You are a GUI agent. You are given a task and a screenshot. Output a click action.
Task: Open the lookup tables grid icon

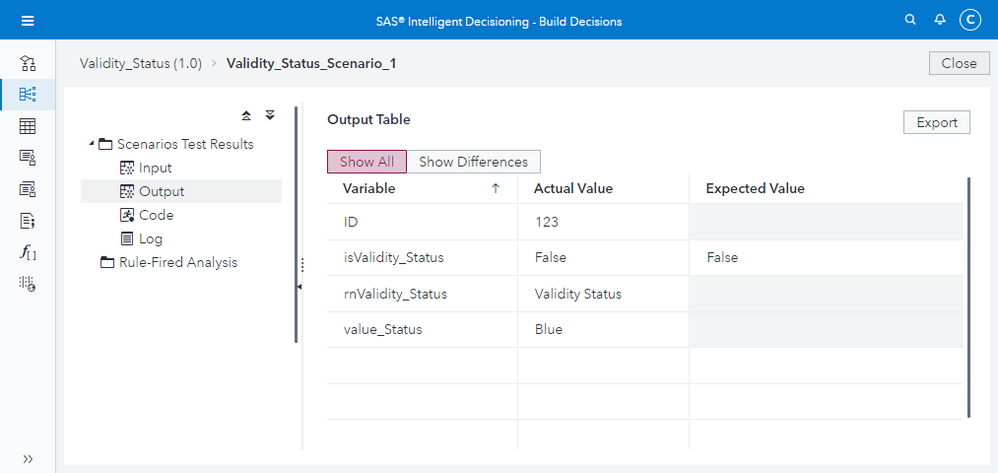point(28,126)
